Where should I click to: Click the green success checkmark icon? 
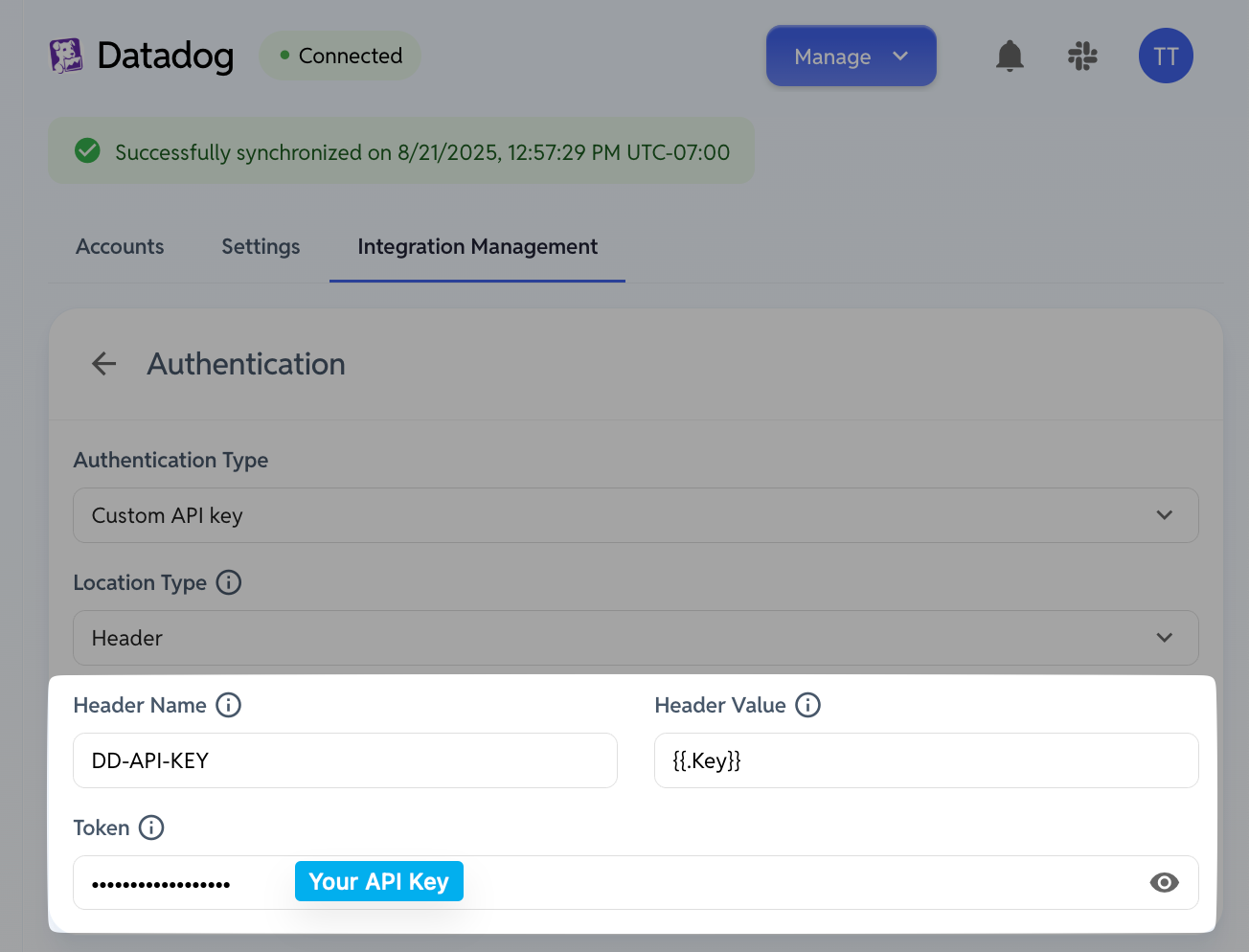pos(87,150)
